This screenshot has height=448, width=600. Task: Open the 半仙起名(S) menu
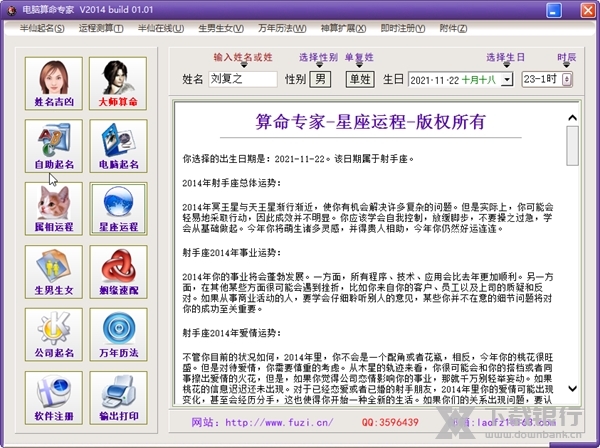(42, 28)
